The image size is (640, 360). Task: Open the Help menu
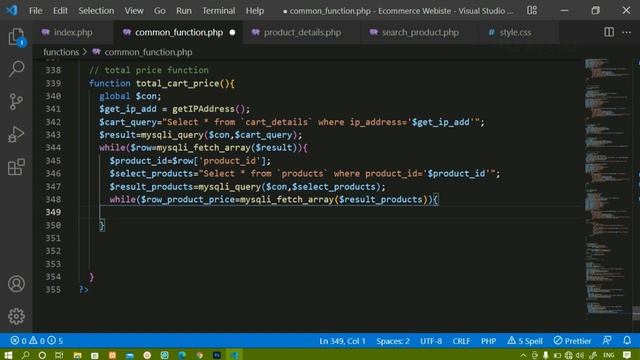(x=255, y=11)
